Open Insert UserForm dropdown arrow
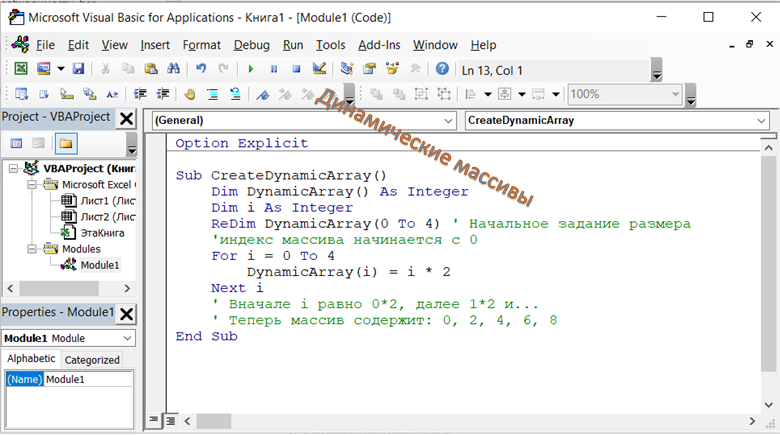 coord(61,69)
